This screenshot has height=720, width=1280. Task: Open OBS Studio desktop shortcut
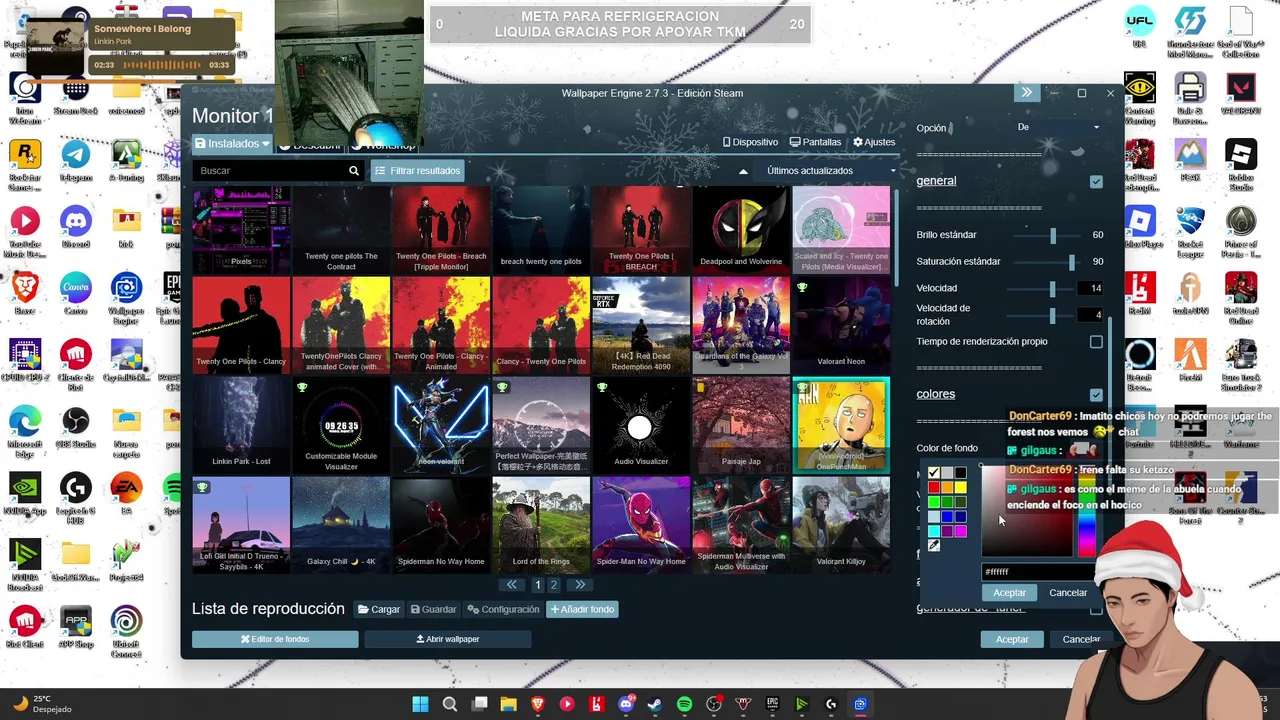coord(76,427)
